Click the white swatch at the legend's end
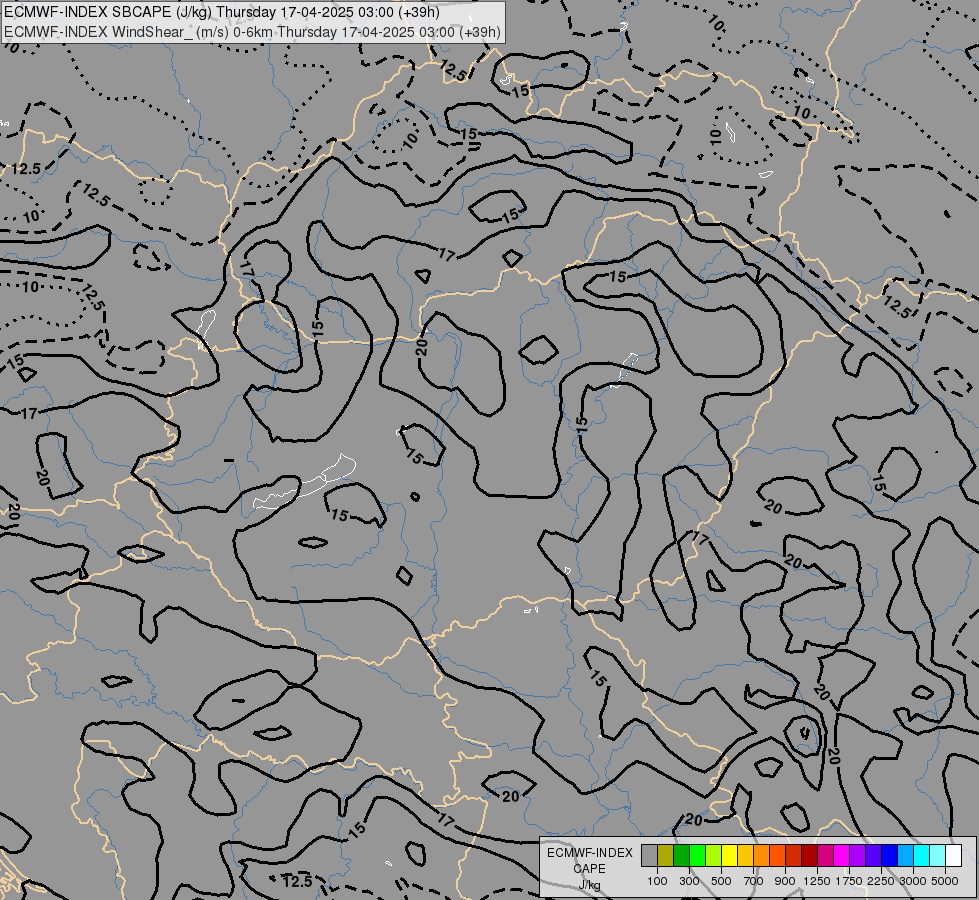Viewport: 979px width, 900px height. coord(953,855)
